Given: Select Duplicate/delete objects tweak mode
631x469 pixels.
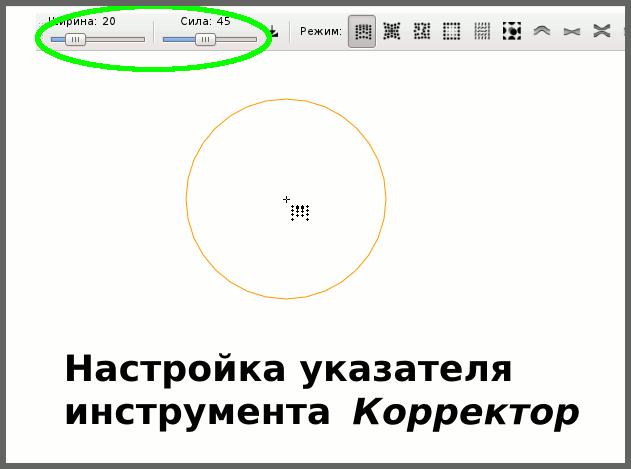Looking at the screenshot, I should [x=512, y=31].
